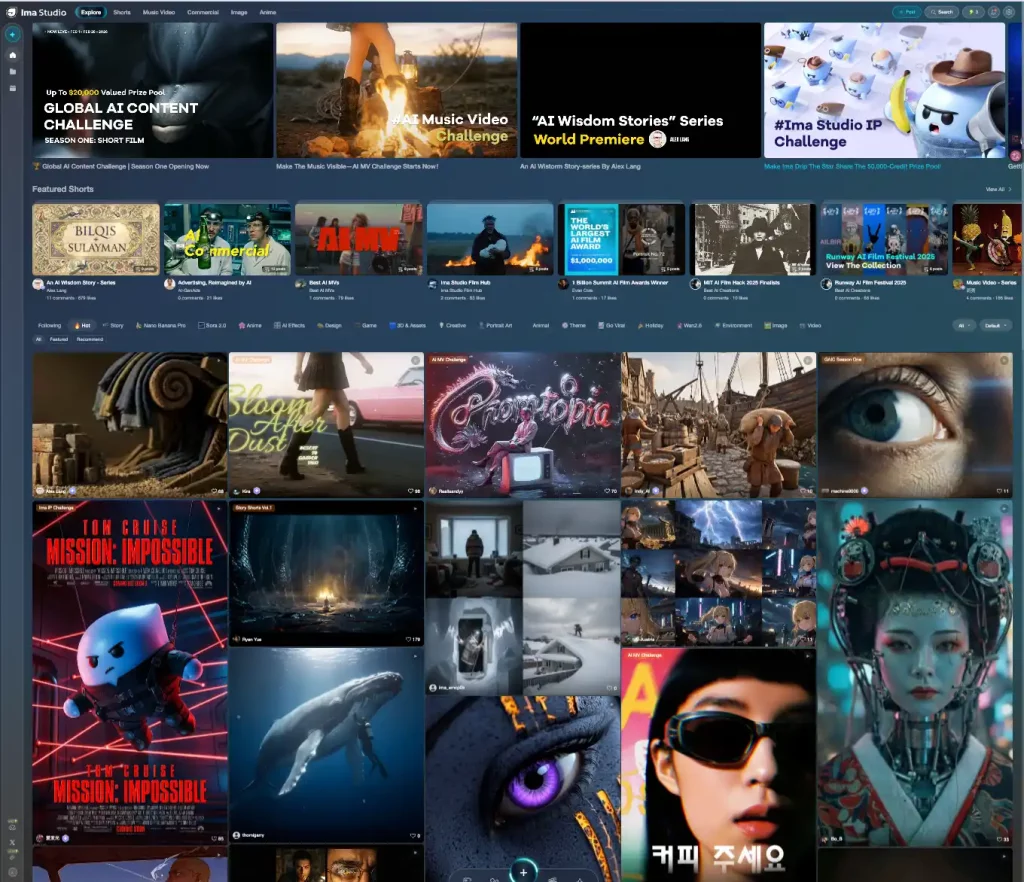Click the options dot on the blue eye card
The image size is (1024, 882).
tap(1004, 360)
